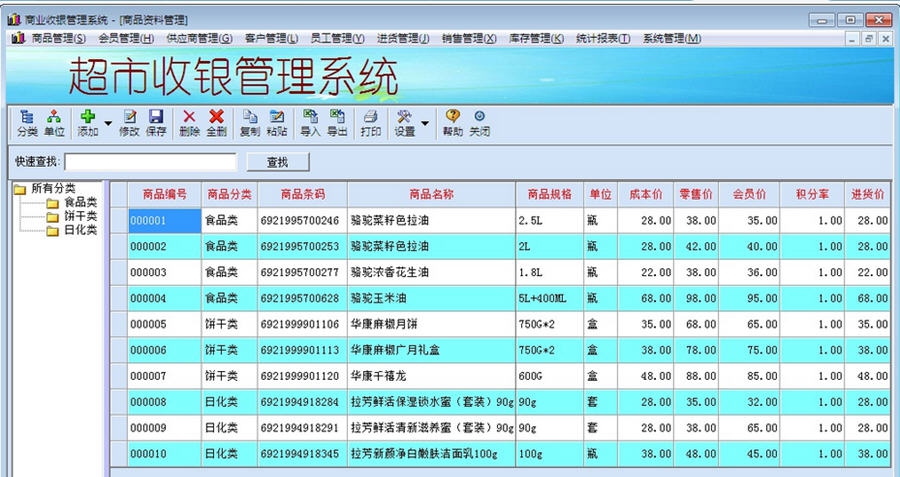The image size is (900, 477).
Task: Open the 供应商管理(G) menu
Action: click(199, 38)
